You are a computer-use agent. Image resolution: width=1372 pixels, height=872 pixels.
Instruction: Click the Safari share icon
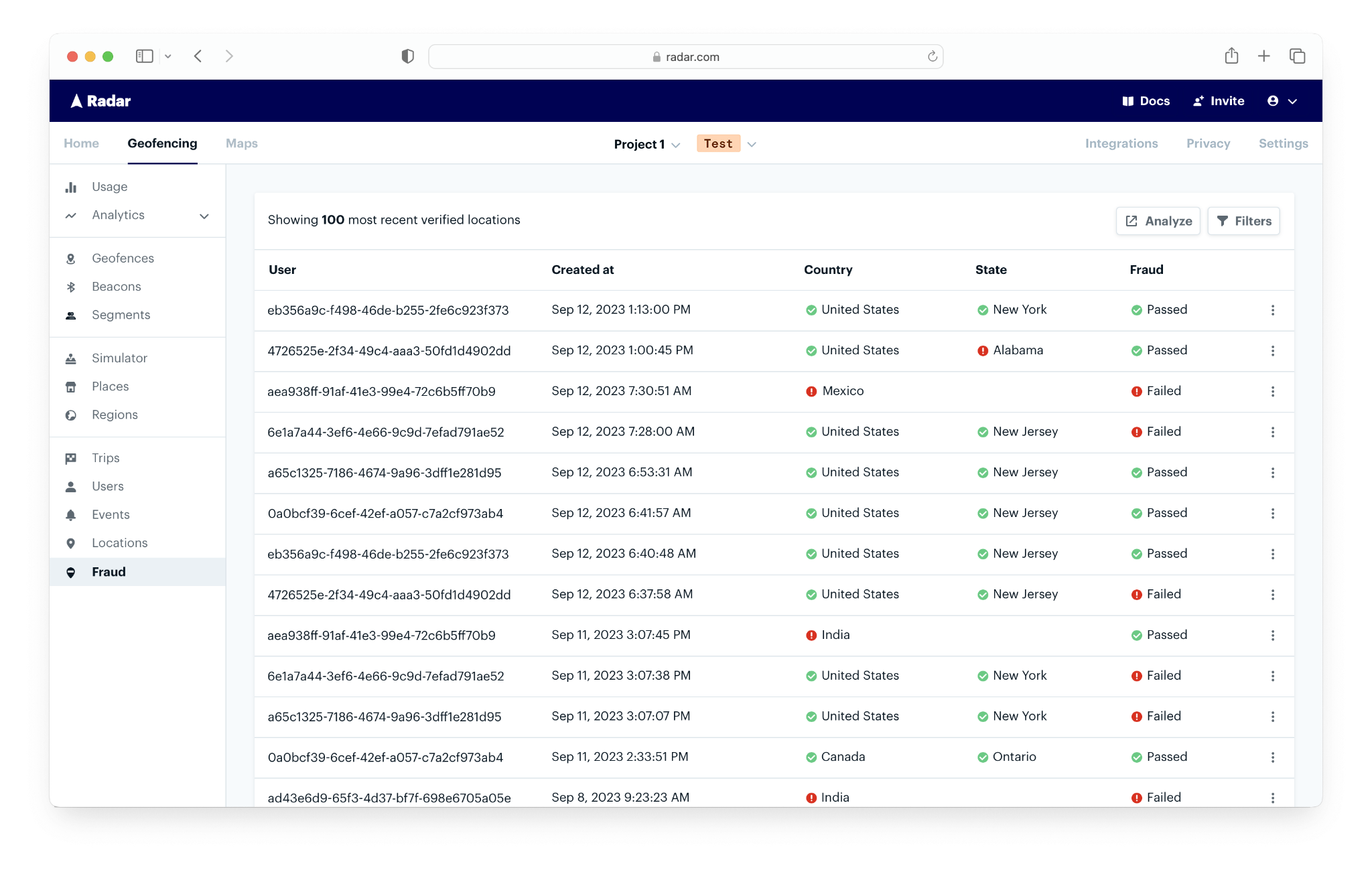[x=1231, y=56]
